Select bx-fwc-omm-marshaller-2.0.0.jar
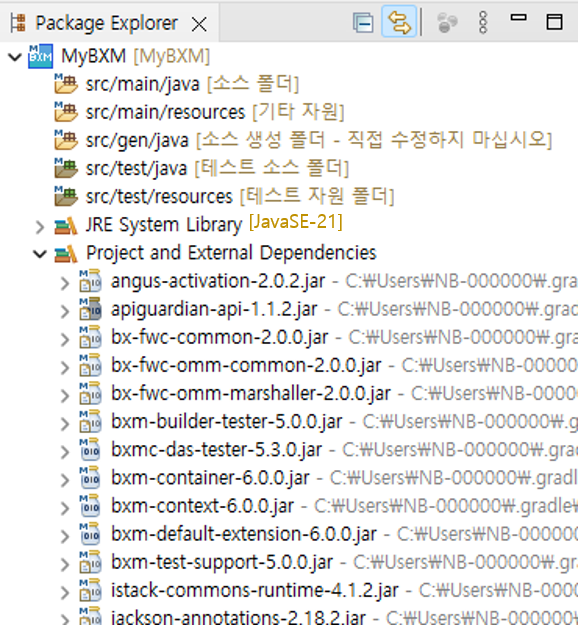The image size is (578, 625). pyautogui.click(x=251, y=393)
